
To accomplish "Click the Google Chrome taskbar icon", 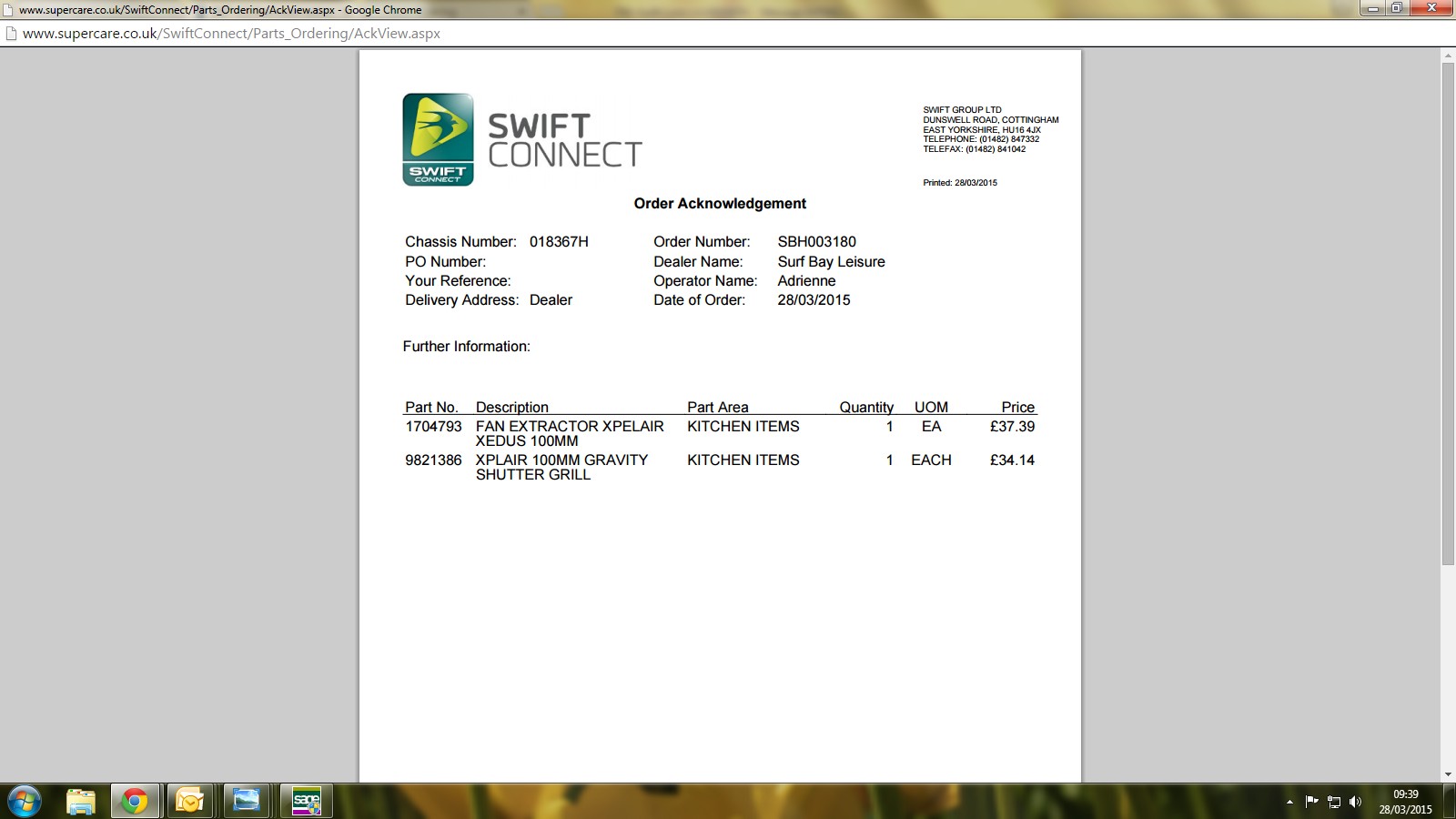I will [135, 801].
